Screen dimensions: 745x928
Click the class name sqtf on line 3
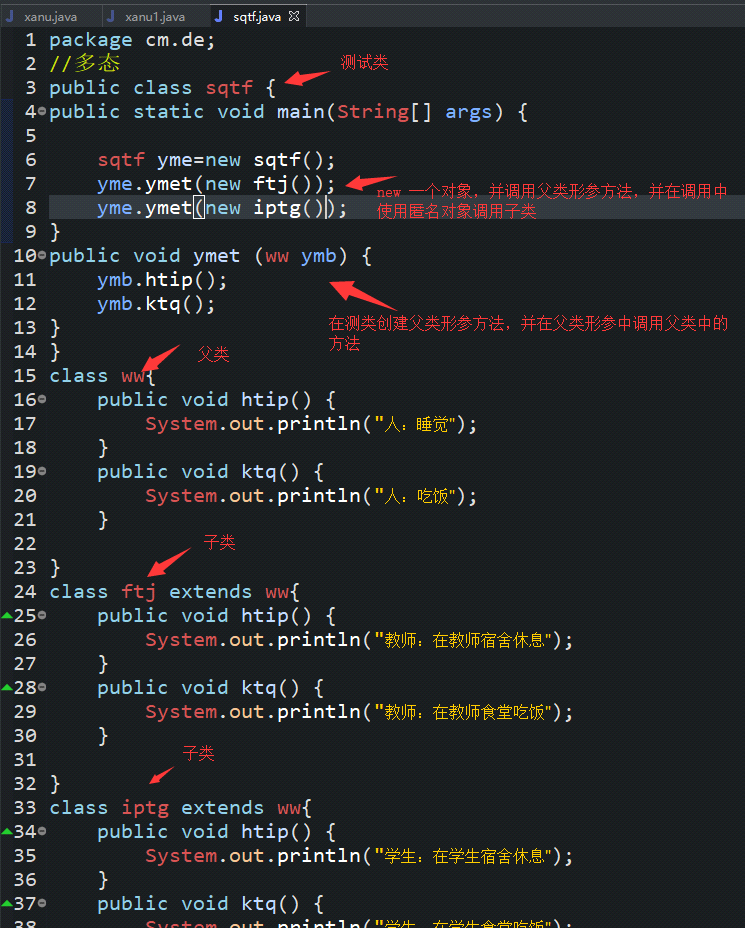pos(229,88)
